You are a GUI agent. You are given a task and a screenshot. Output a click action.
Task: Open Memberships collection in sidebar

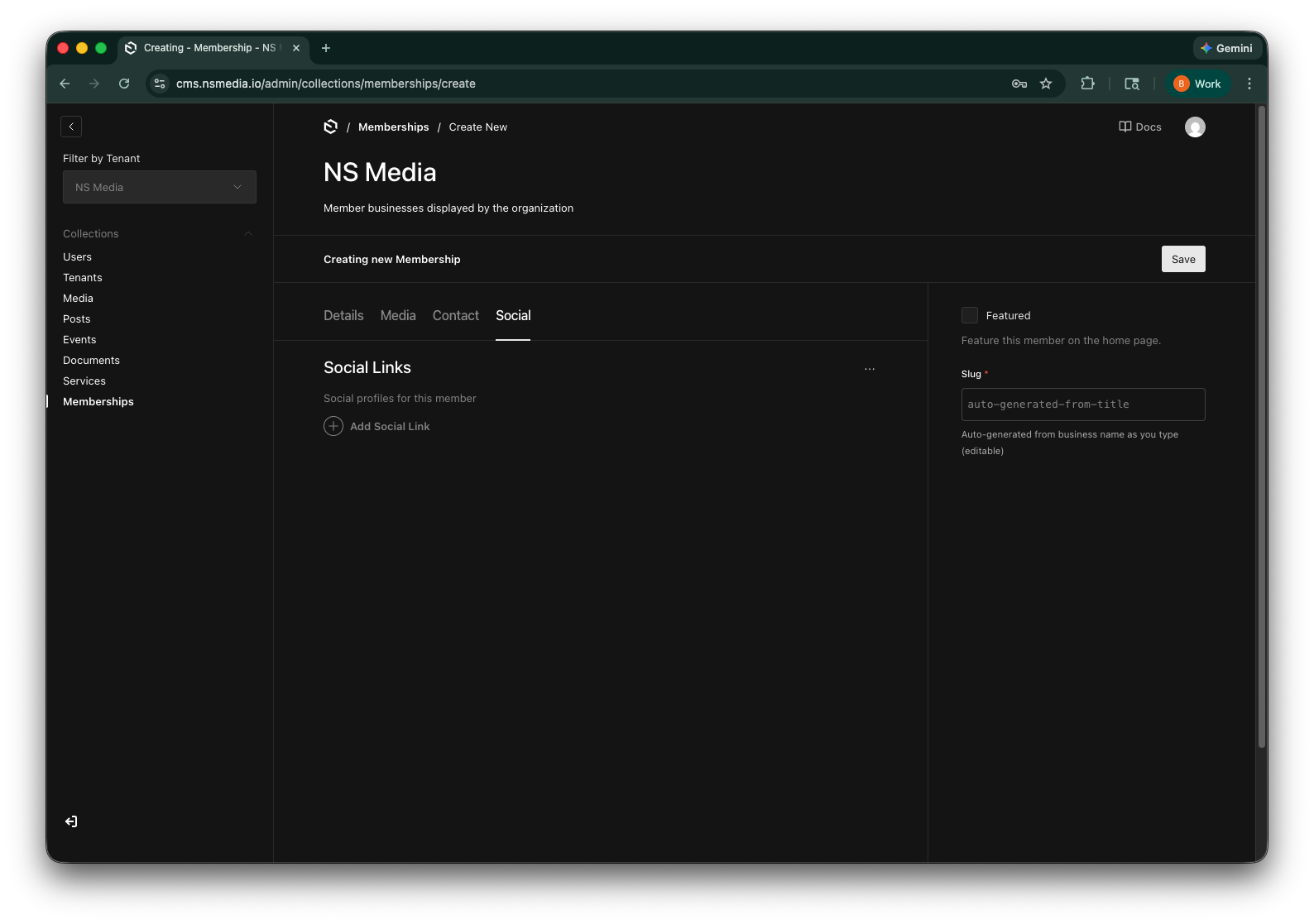click(98, 402)
